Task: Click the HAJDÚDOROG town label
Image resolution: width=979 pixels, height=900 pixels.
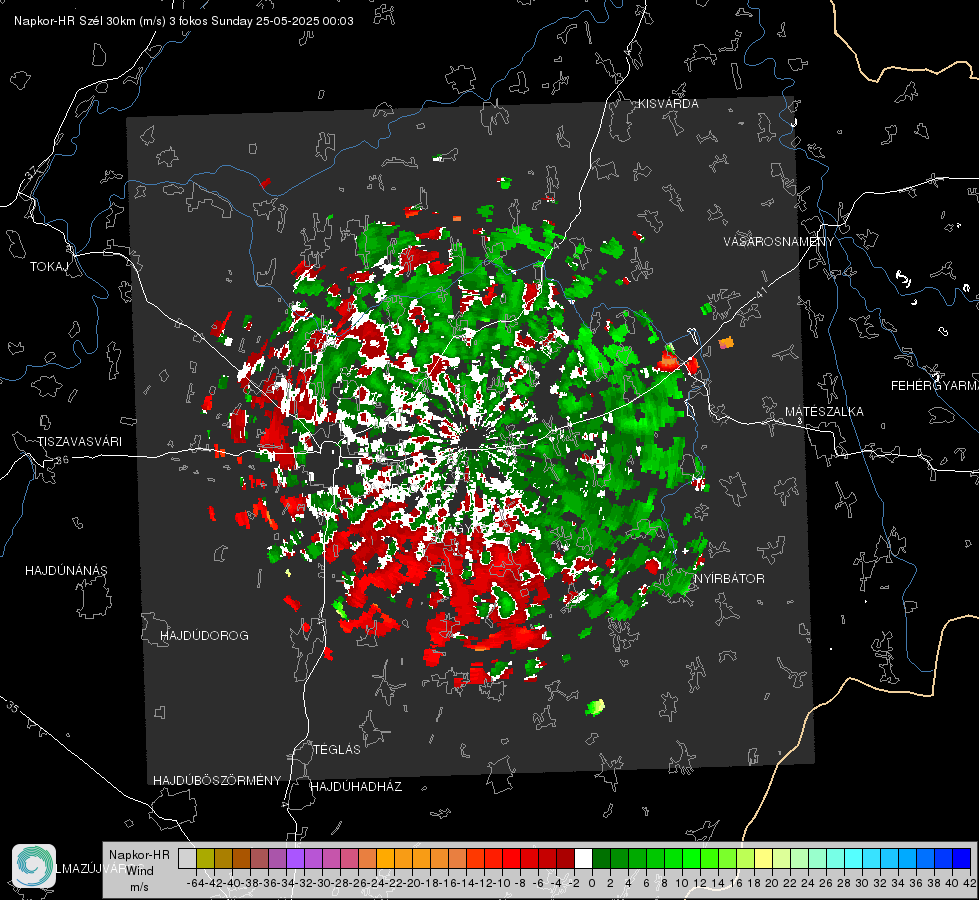Action: point(204,635)
